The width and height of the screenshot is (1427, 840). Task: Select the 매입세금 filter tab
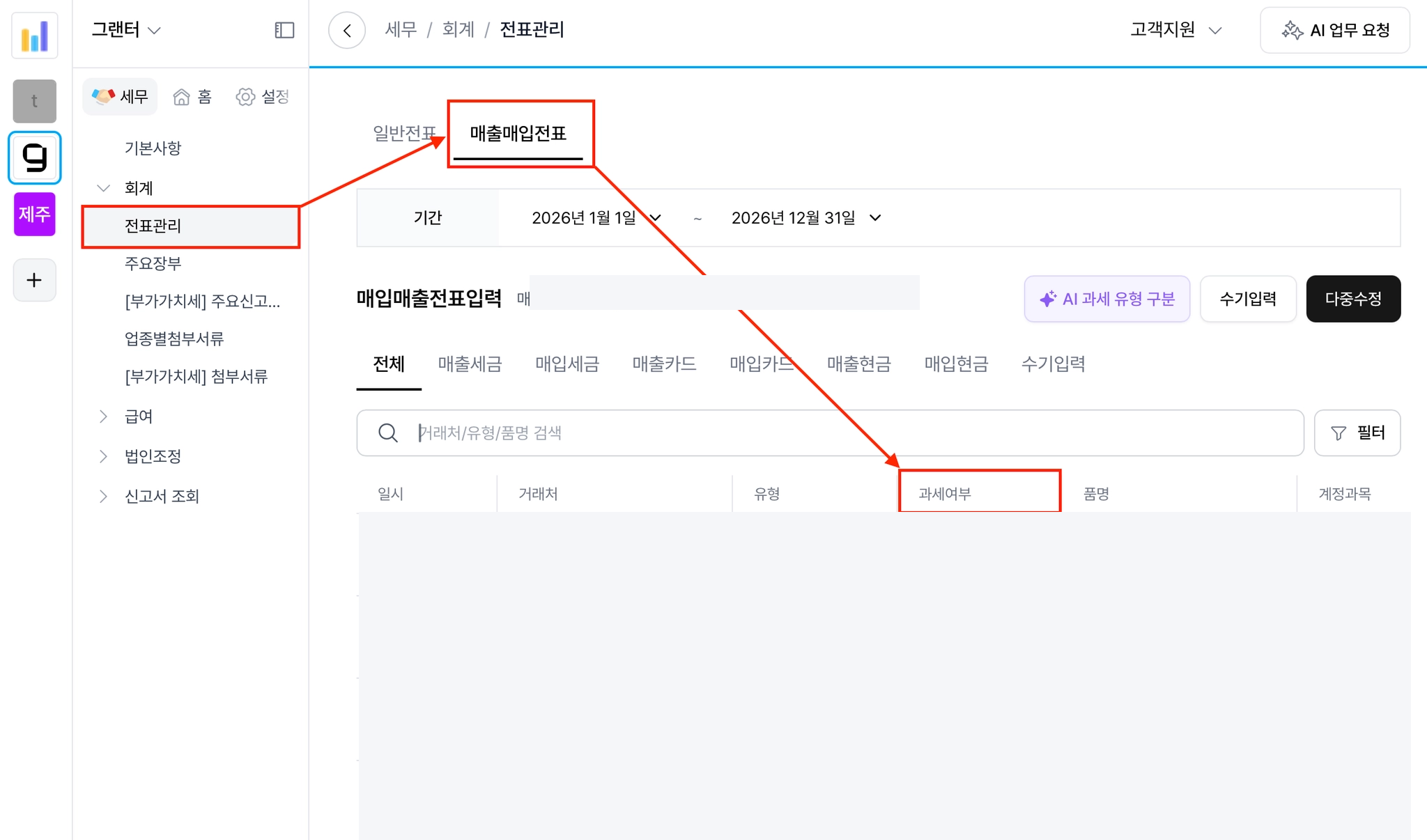pyautogui.click(x=567, y=364)
